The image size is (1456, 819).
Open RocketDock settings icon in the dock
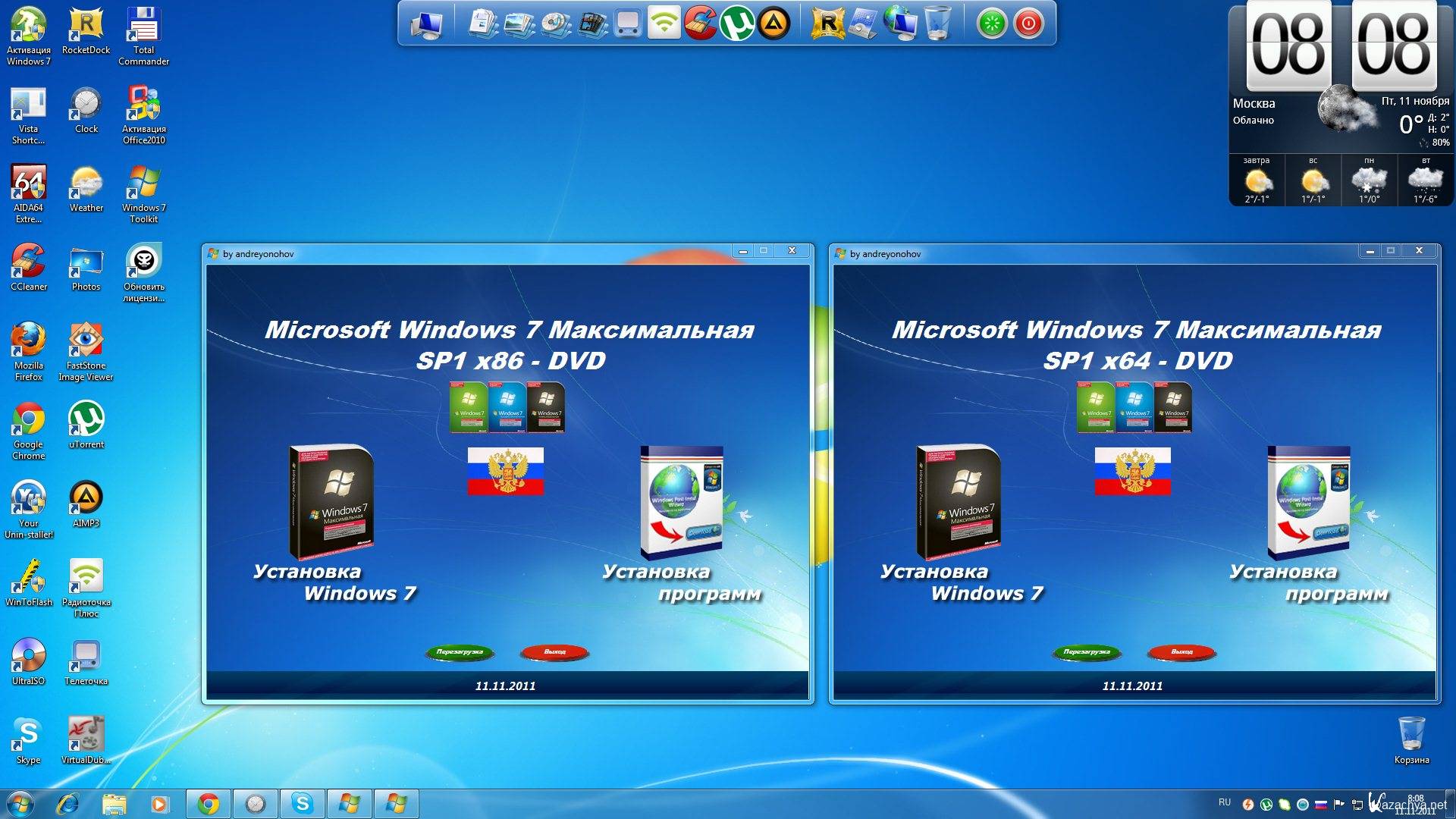827,24
